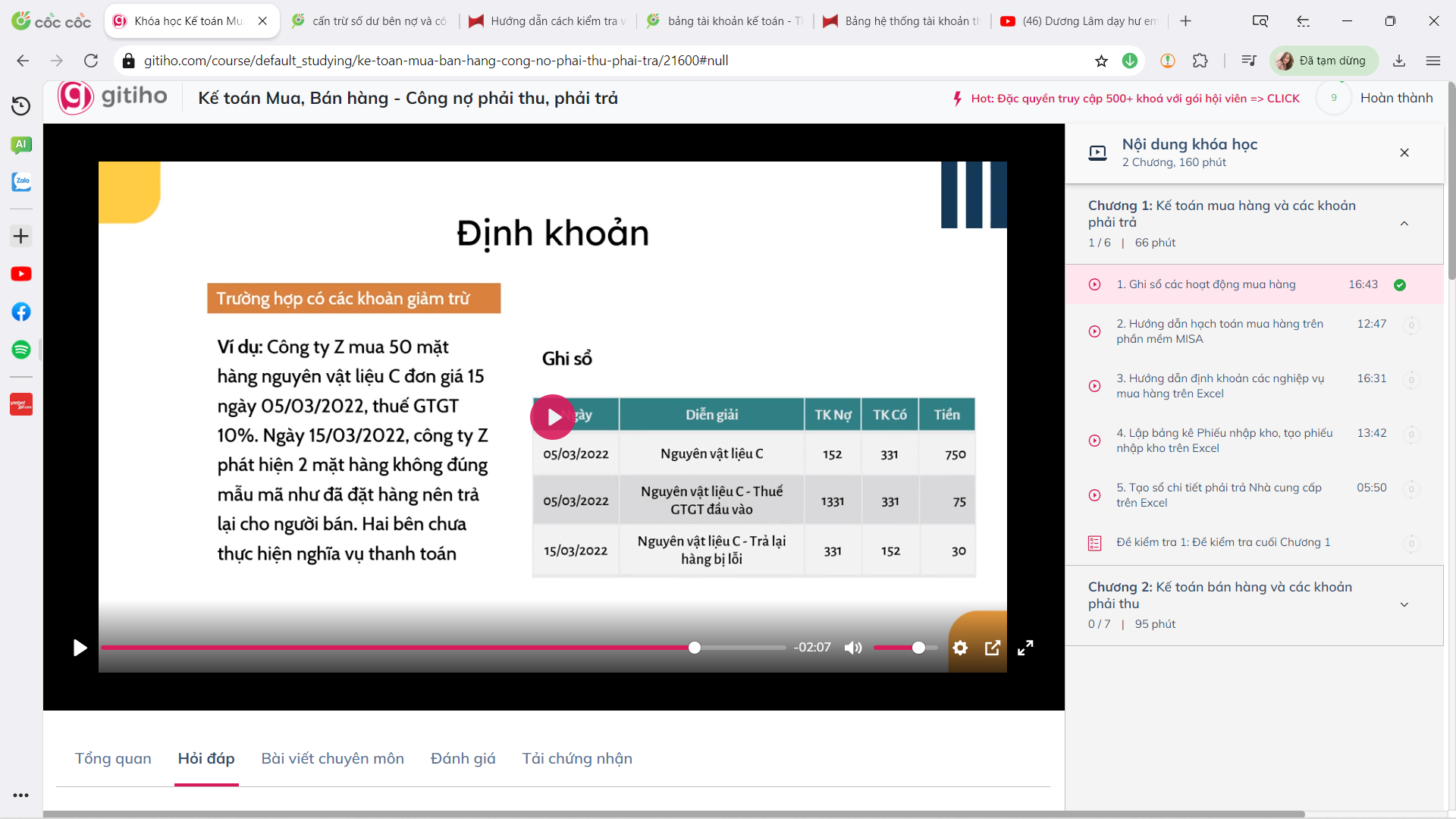Open Spotify from browser sidebar
Viewport: 1456px width, 819px height.
pyautogui.click(x=21, y=350)
